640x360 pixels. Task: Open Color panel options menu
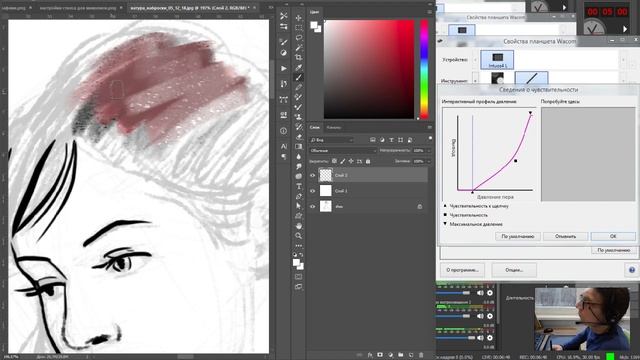(429, 12)
